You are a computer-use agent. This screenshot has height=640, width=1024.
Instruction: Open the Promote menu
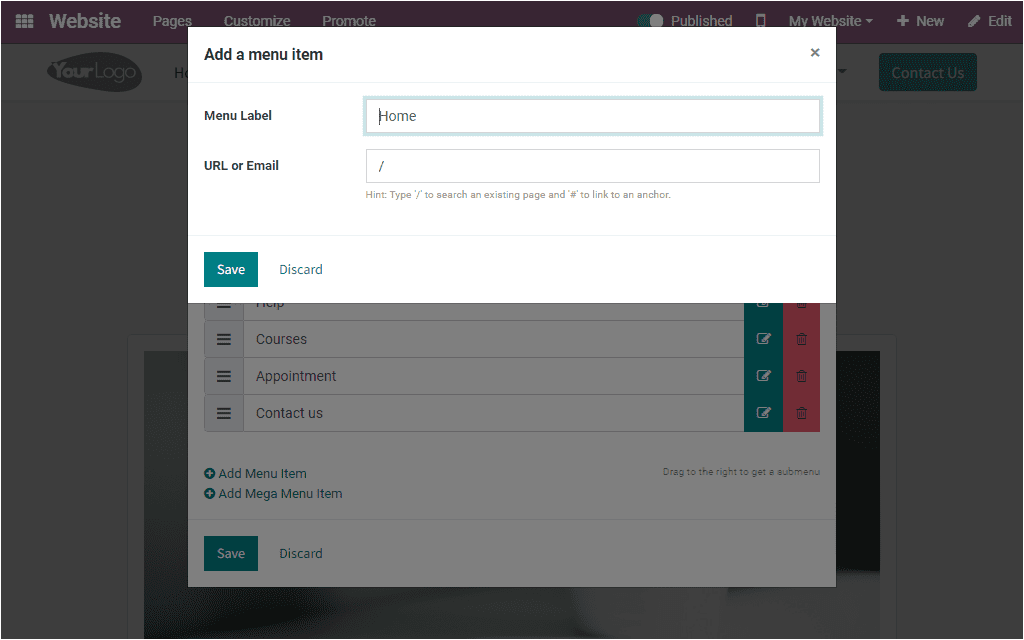coord(348,20)
